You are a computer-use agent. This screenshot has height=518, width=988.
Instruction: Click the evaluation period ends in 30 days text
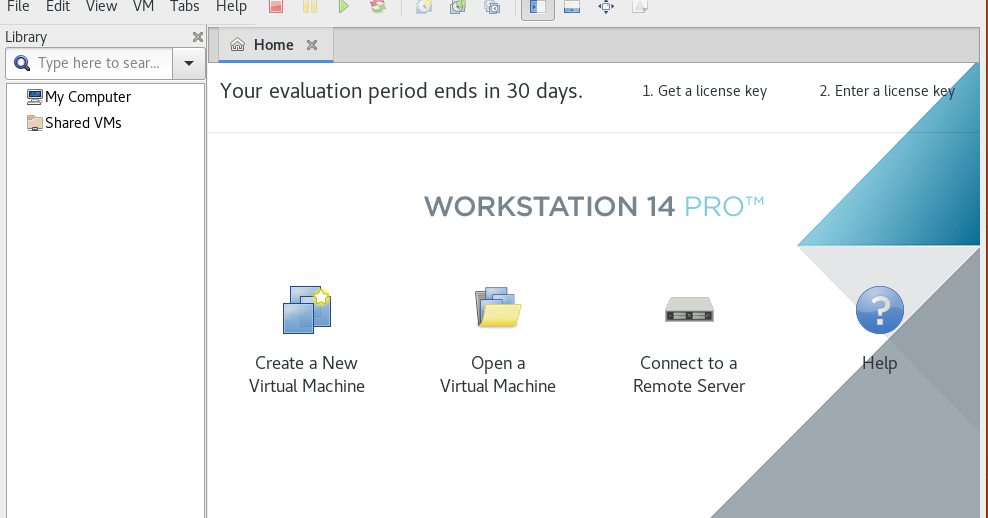tap(401, 91)
